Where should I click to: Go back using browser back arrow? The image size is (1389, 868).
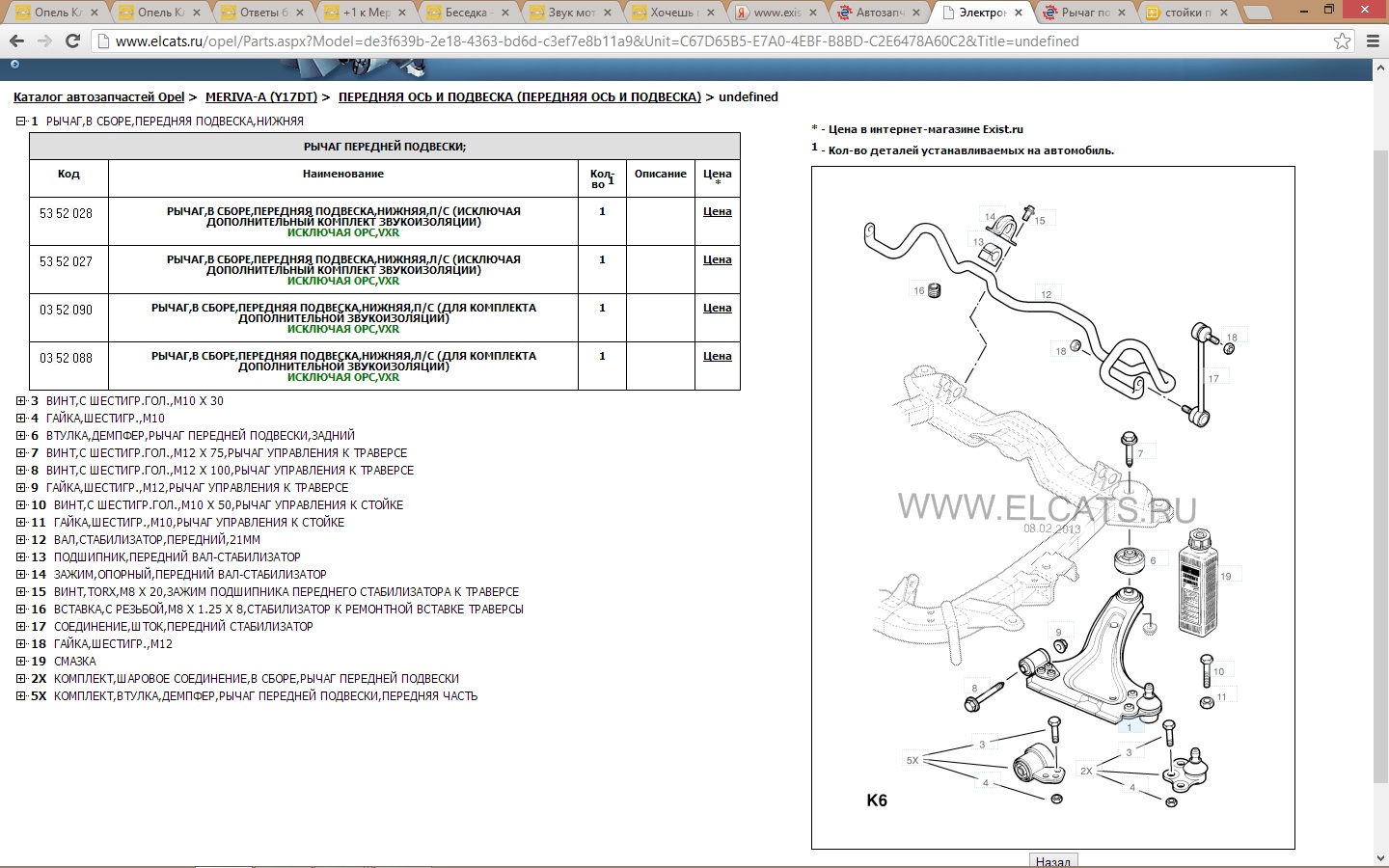[16, 41]
